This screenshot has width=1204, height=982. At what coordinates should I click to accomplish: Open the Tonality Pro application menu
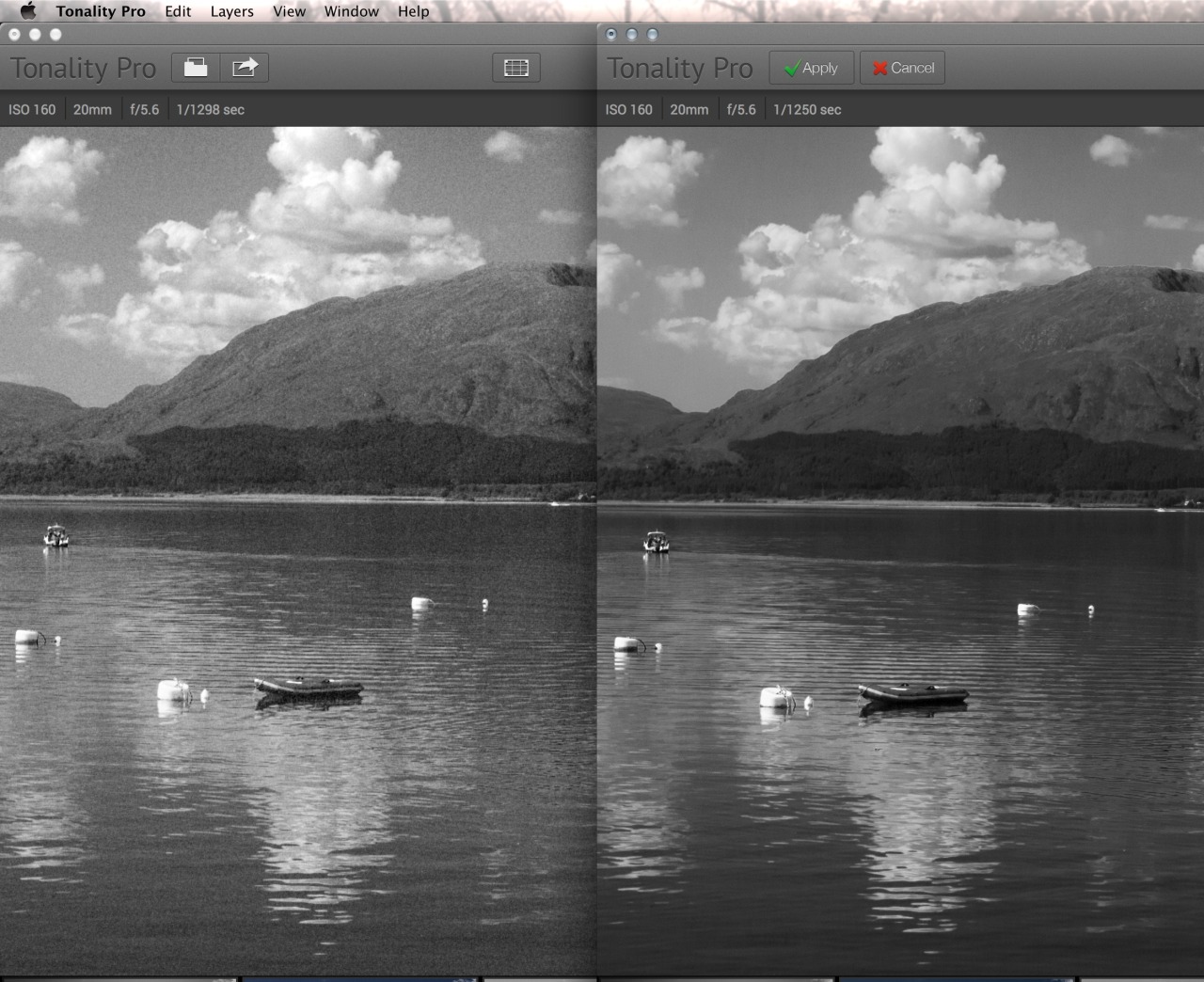click(101, 11)
